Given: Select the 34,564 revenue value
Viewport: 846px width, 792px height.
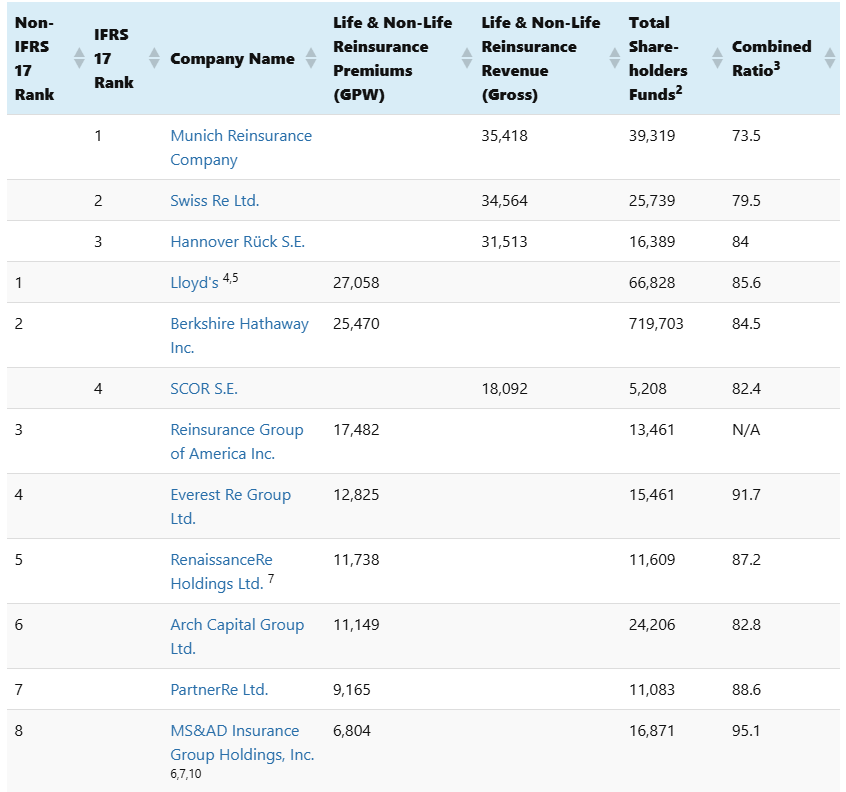Looking at the screenshot, I should tap(504, 201).
